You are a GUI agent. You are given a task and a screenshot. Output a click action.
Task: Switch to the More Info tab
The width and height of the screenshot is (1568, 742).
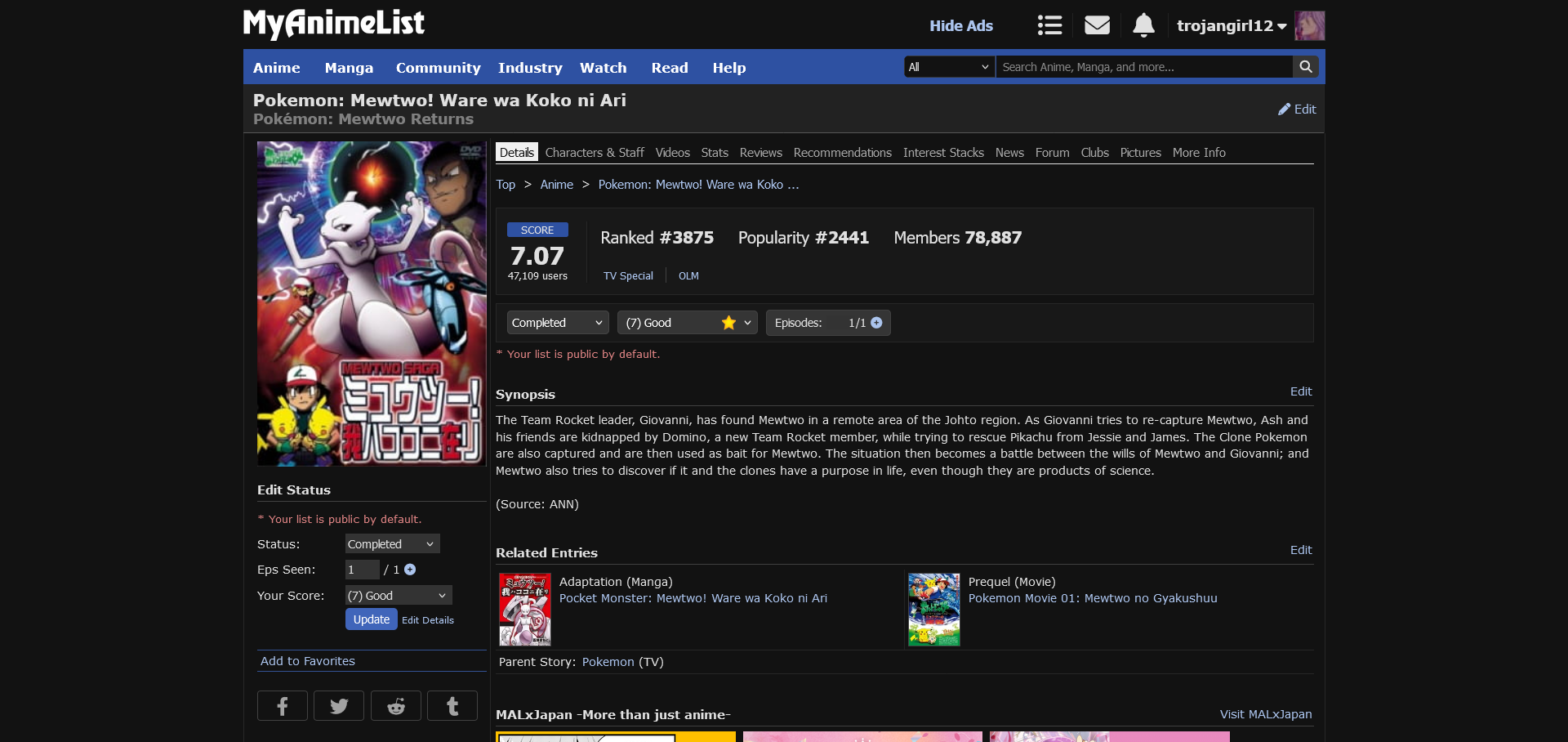click(x=1199, y=153)
